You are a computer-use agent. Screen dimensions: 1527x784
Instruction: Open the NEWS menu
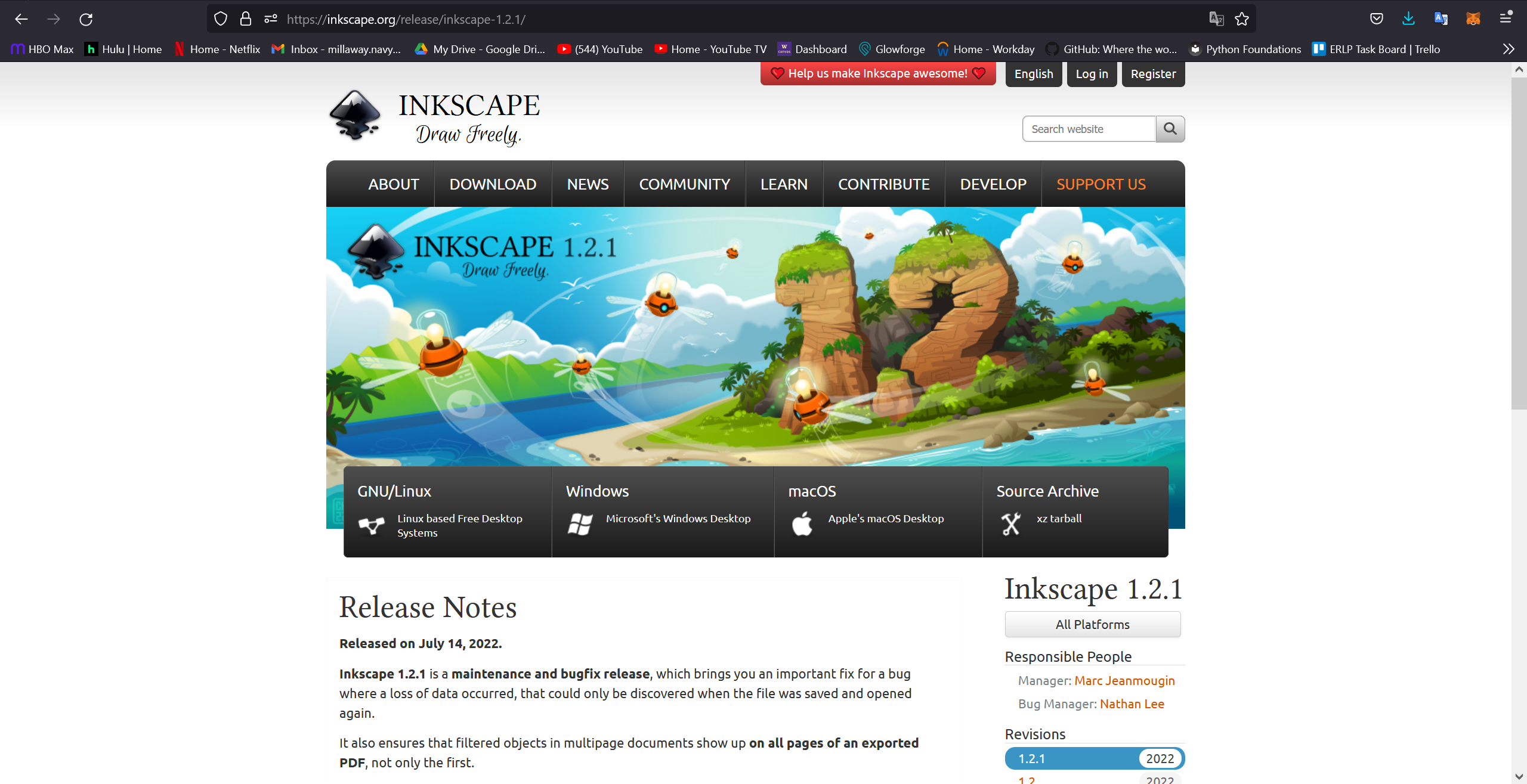point(588,184)
